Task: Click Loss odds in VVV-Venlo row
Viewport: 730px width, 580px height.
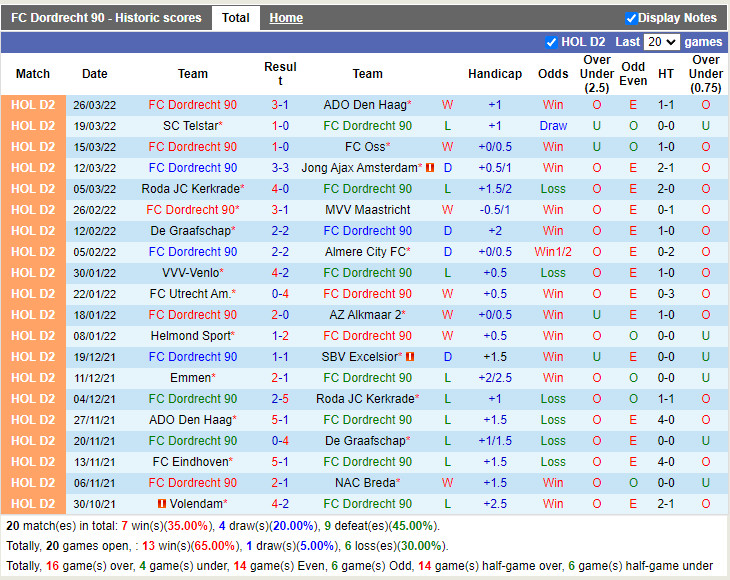Action: [x=553, y=273]
